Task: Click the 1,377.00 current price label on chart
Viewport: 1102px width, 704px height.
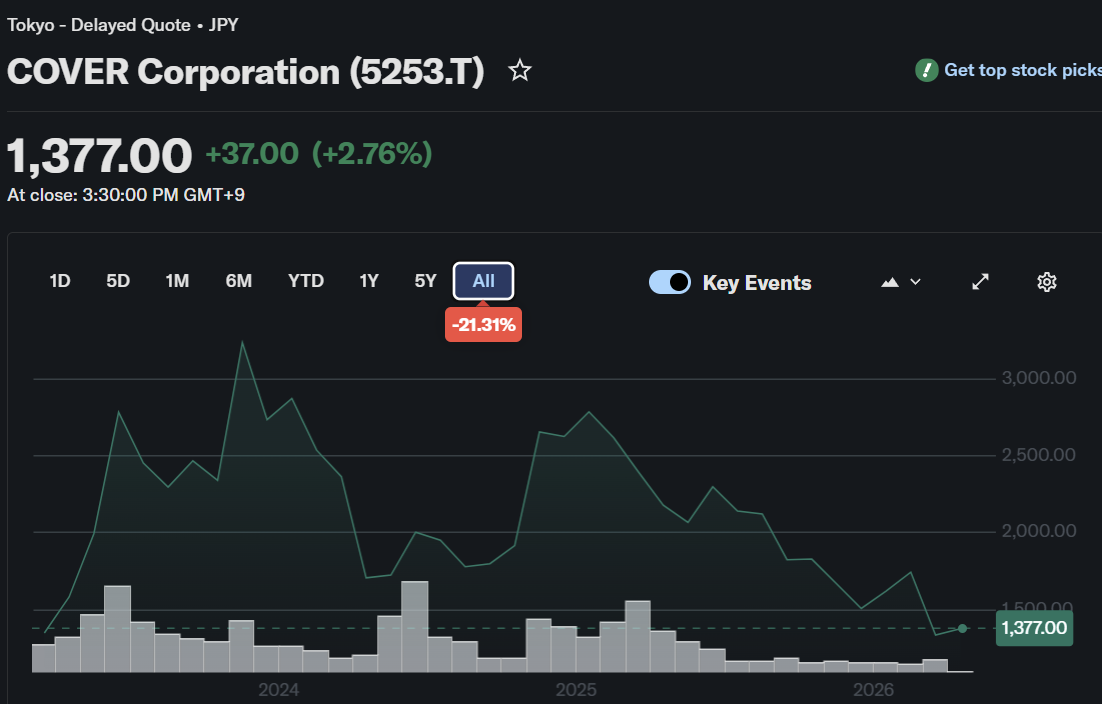Action: [1034, 627]
